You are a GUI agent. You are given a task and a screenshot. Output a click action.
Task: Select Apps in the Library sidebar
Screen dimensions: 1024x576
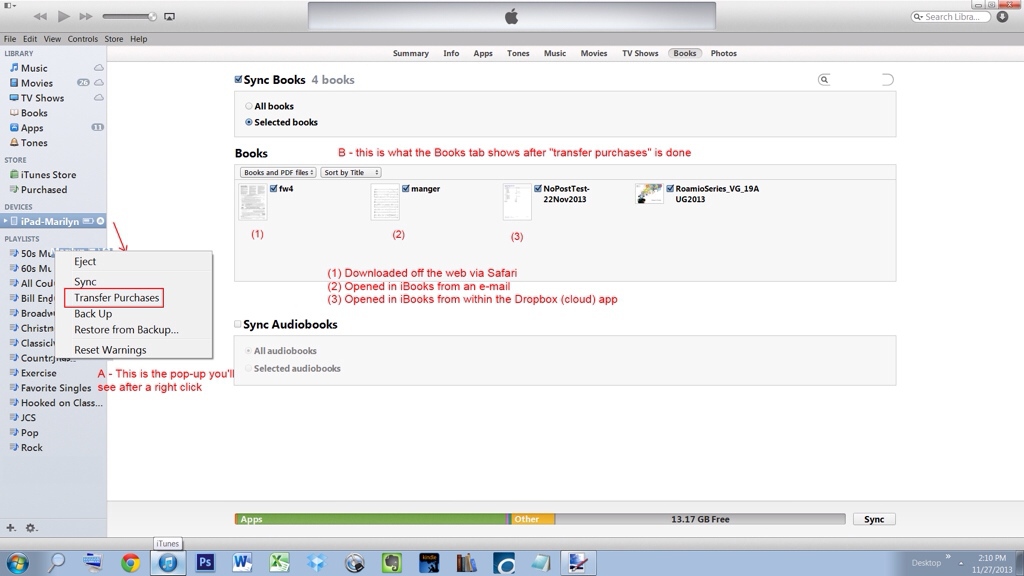point(32,128)
